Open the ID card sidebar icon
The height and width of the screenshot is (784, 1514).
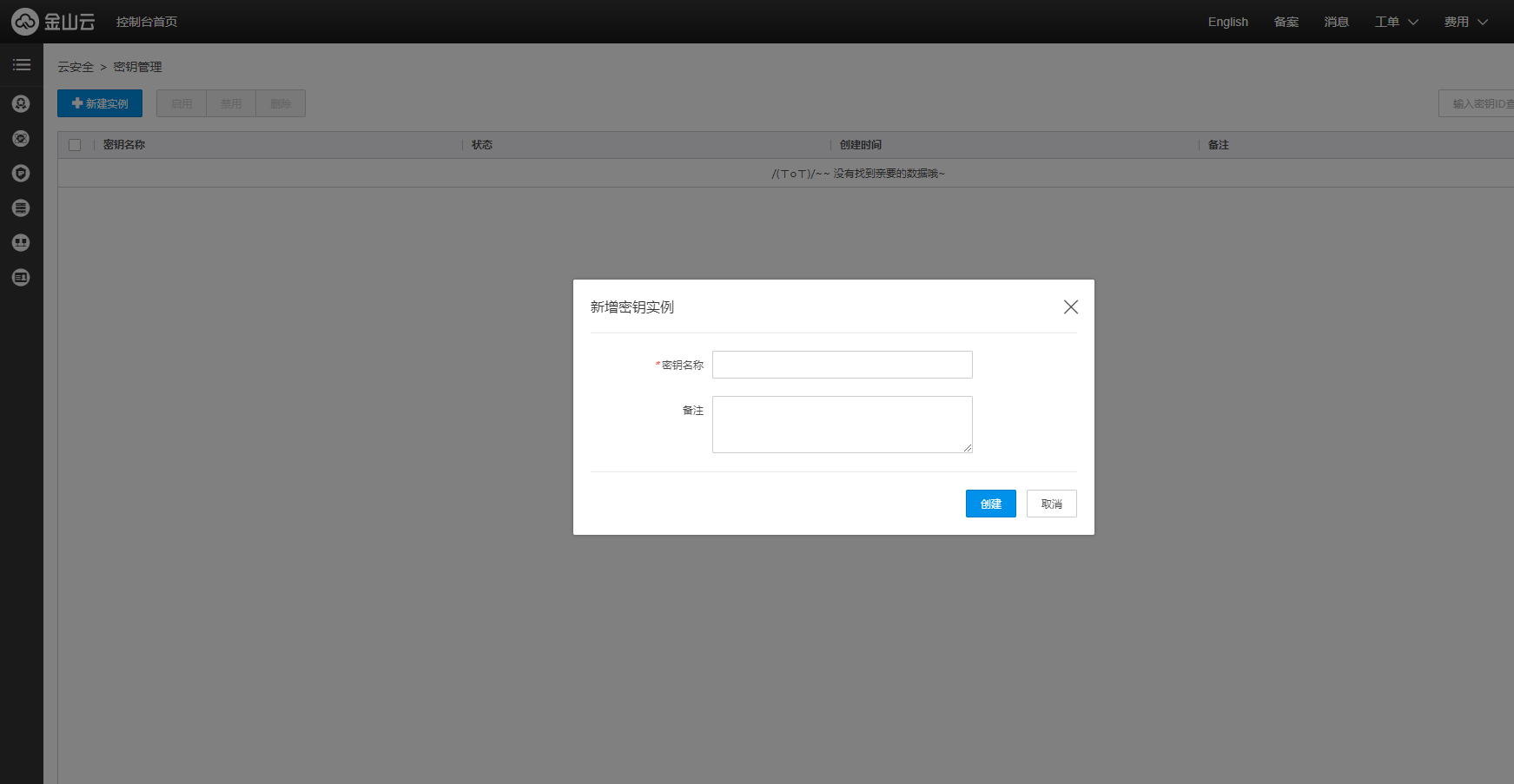pyautogui.click(x=21, y=278)
